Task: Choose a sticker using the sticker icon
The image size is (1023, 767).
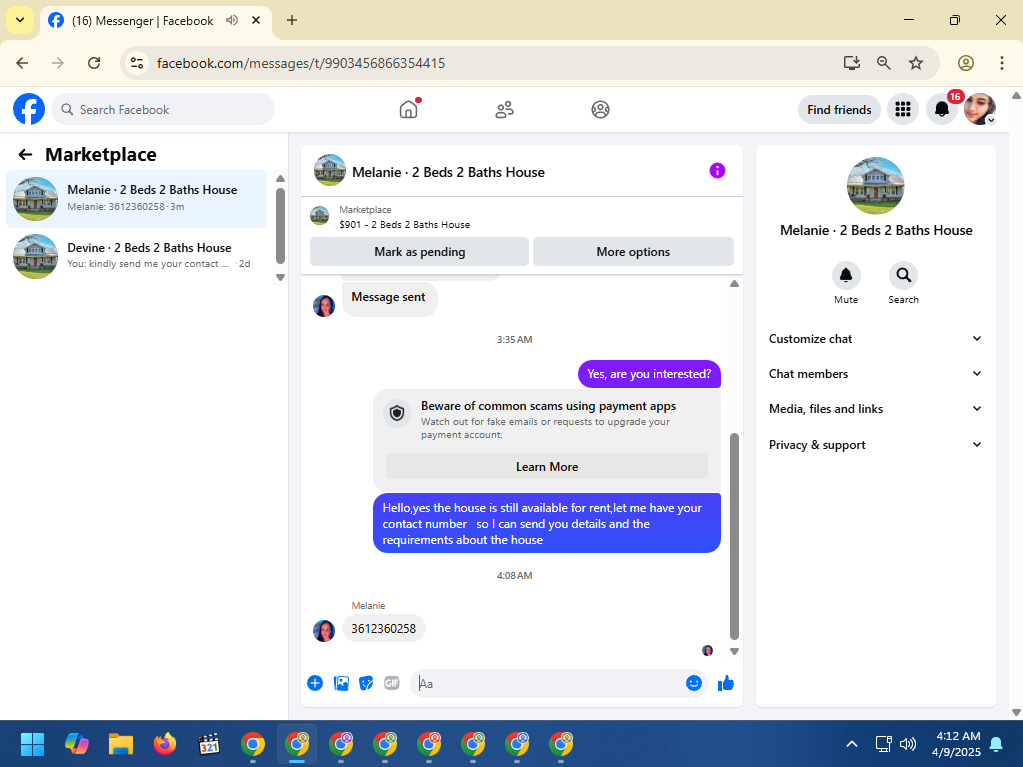Action: [367, 683]
